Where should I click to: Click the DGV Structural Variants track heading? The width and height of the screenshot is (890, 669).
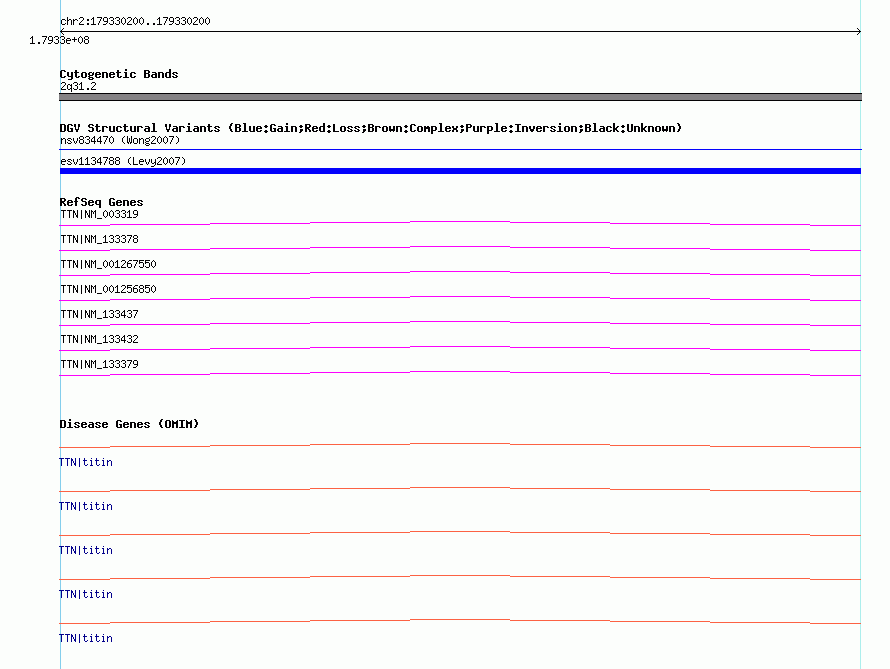(x=370, y=128)
